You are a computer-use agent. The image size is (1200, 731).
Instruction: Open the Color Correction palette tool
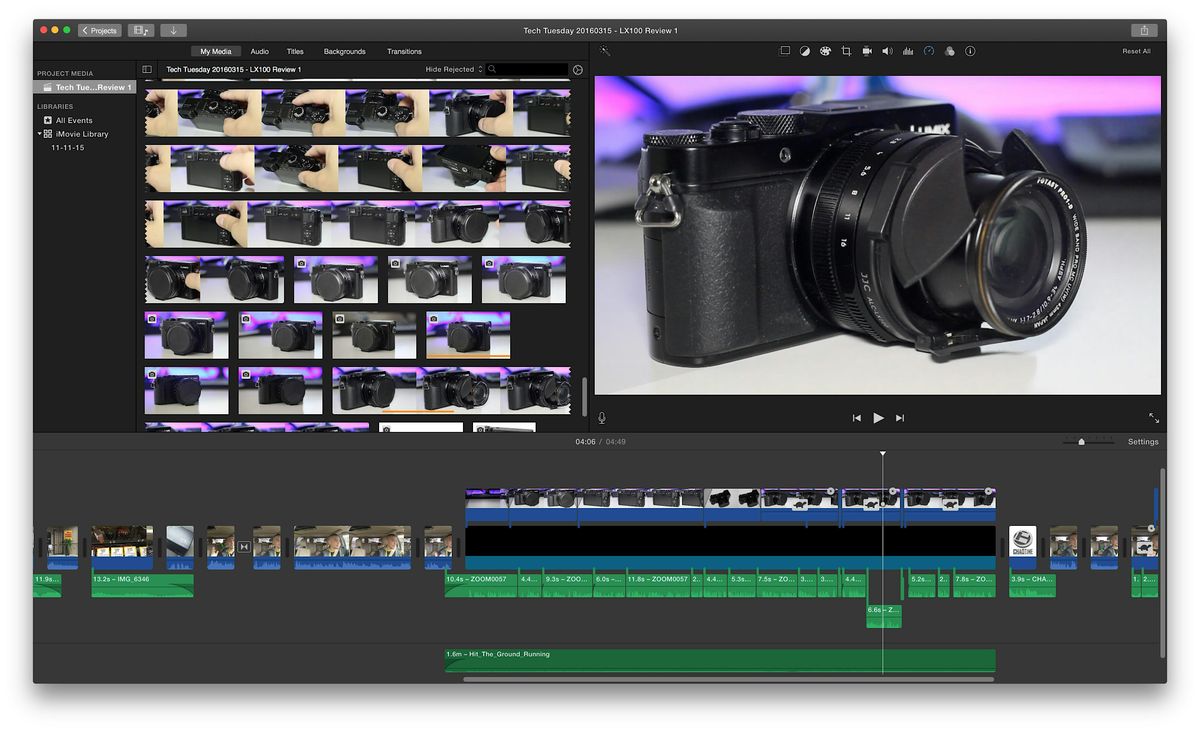click(825, 51)
